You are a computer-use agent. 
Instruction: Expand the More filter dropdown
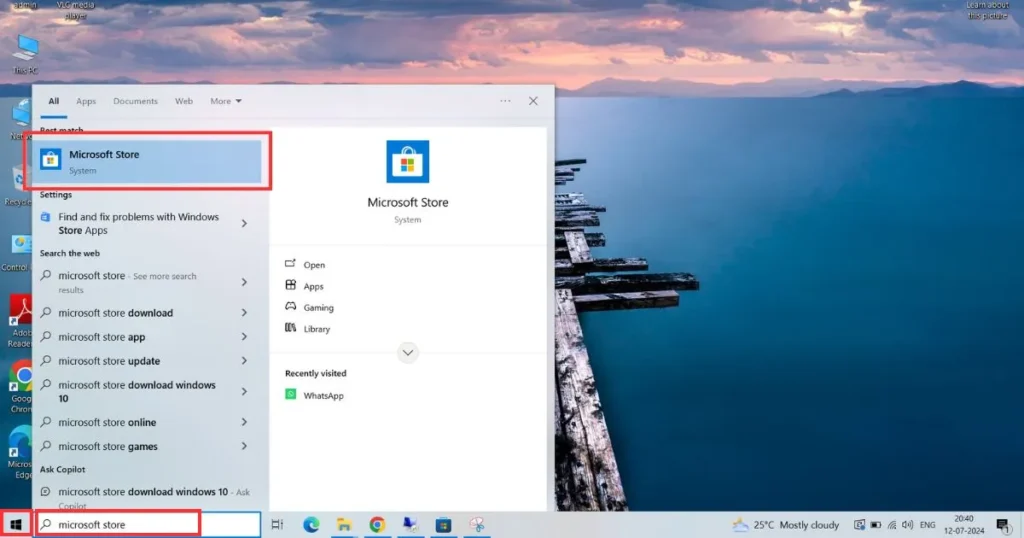point(226,101)
